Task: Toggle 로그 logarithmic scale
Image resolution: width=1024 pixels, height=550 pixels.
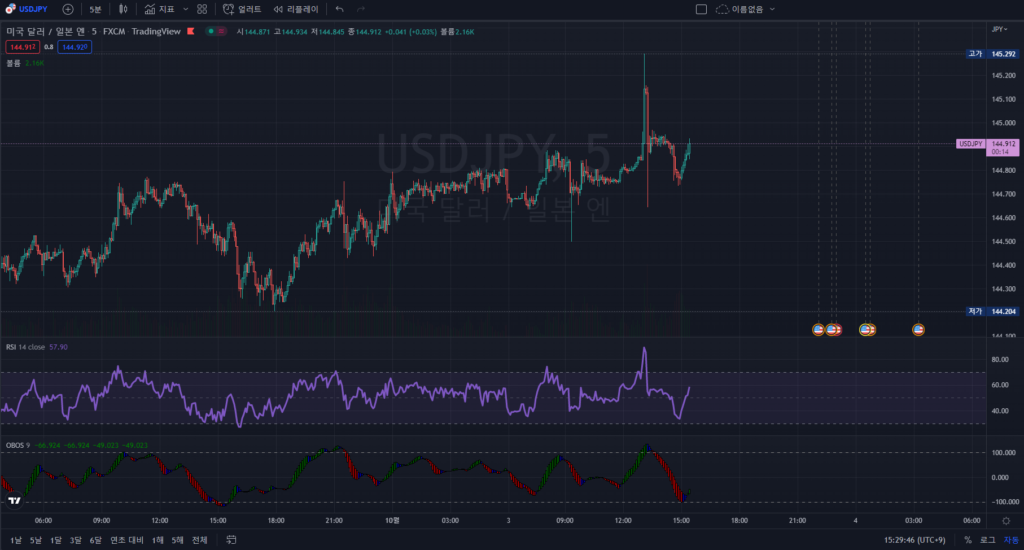Action: [x=987, y=540]
